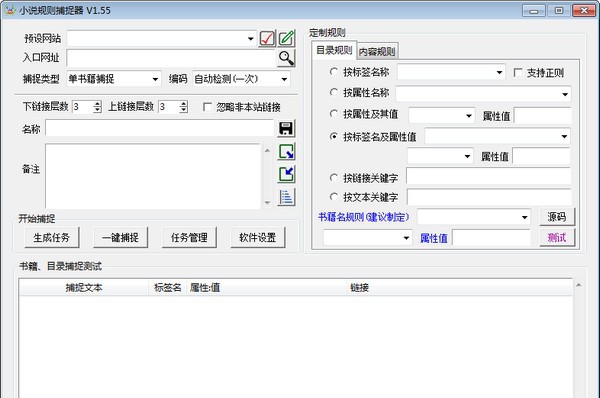The height and width of the screenshot is (398, 600).
Task: Increase 上链接层数 with up arrow
Action: pos(184,104)
